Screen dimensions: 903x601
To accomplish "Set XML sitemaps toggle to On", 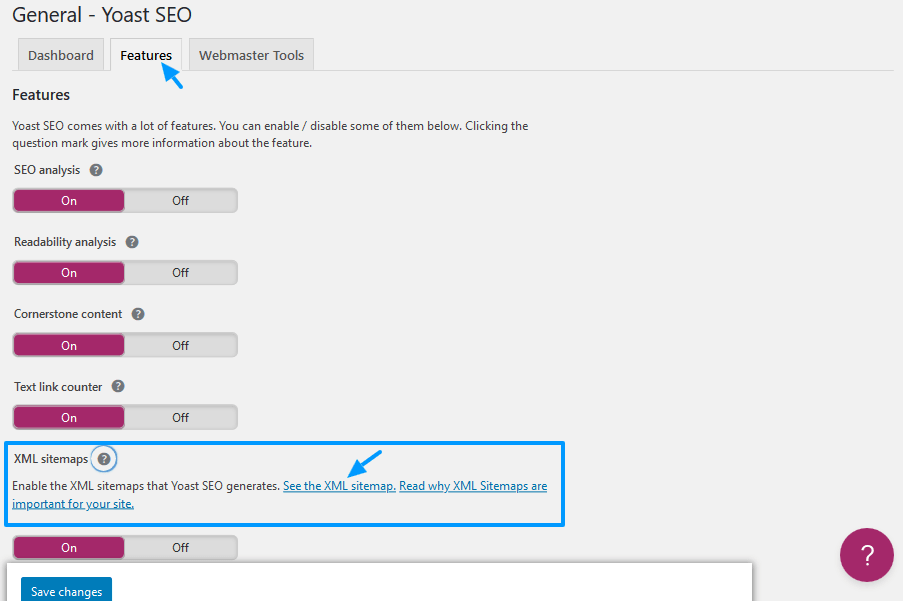I will click(69, 547).
